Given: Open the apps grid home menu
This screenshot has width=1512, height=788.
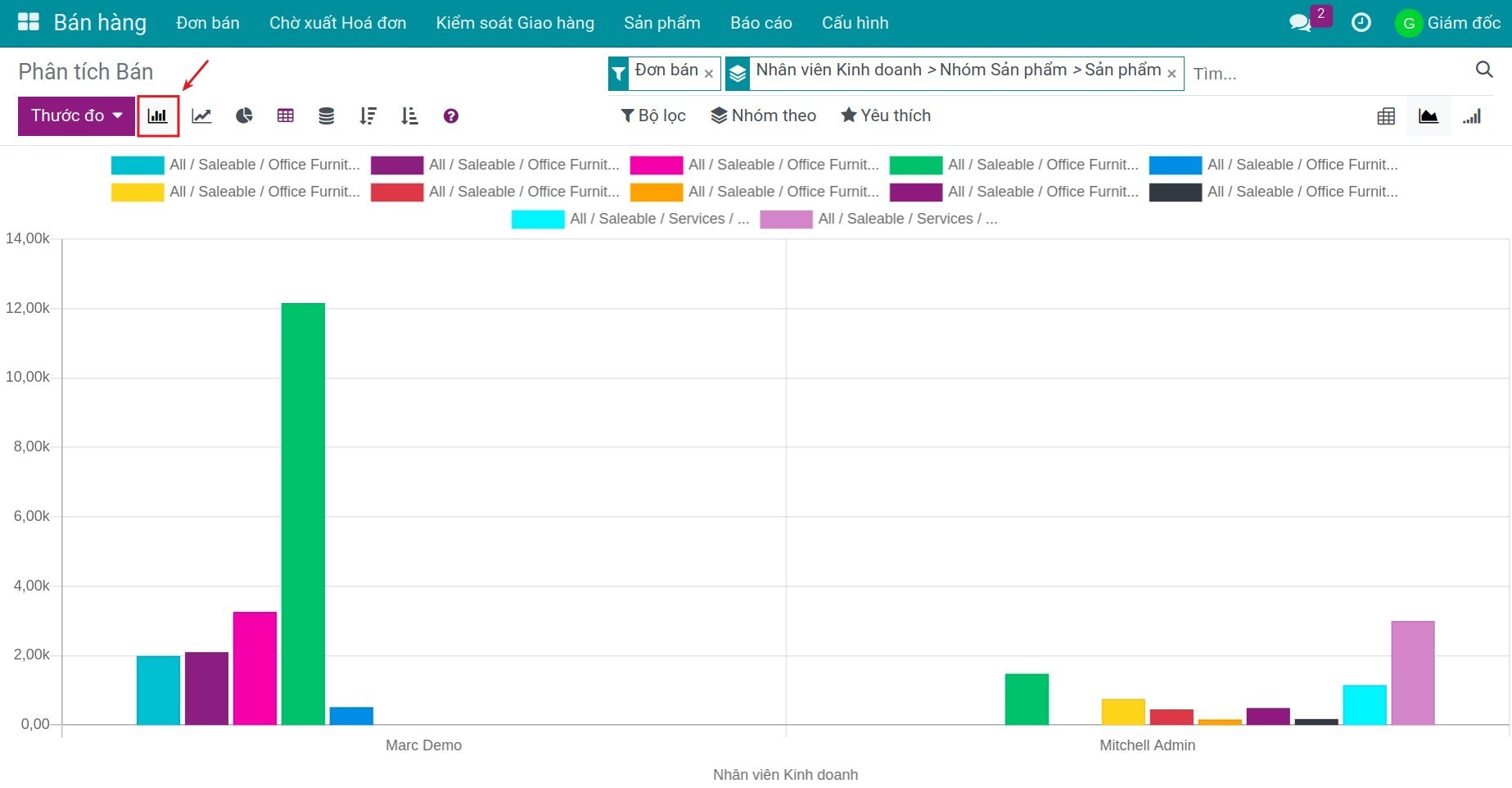Looking at the screenshot, I should click(x=29, y=23).
